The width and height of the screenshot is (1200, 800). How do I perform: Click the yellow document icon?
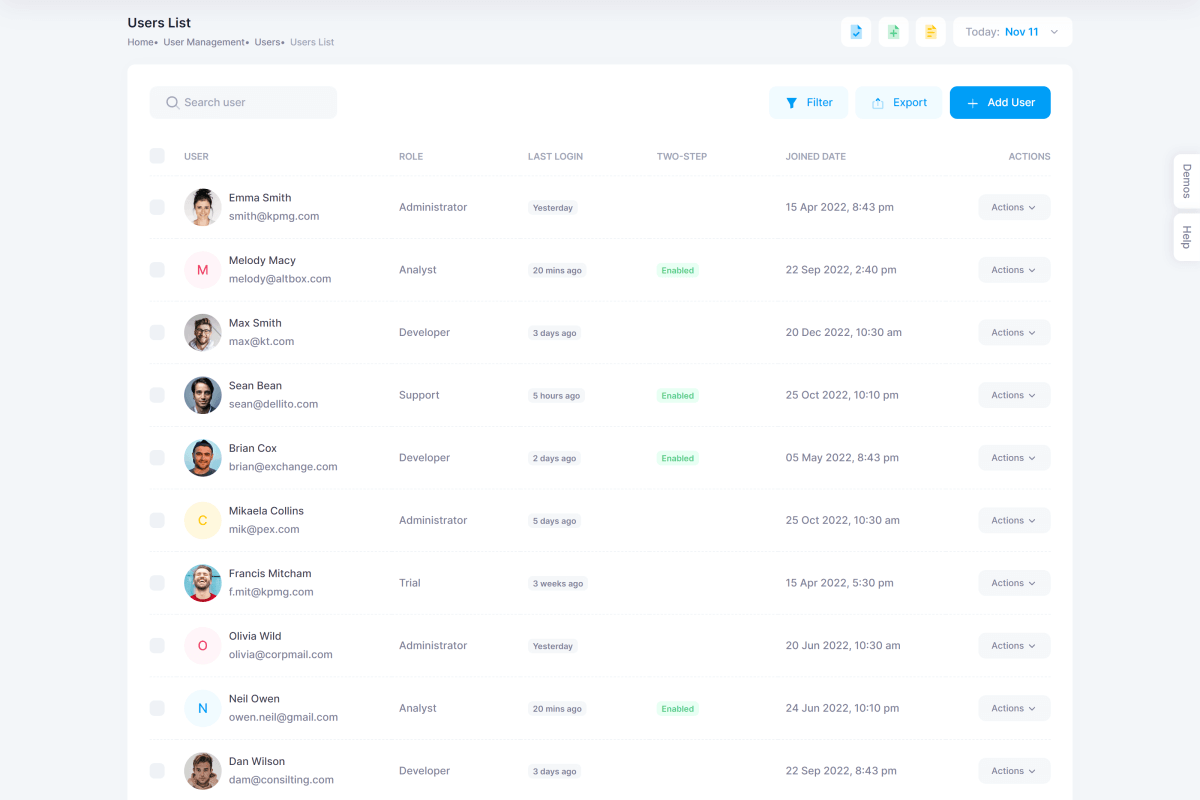[x=930, y=32]
